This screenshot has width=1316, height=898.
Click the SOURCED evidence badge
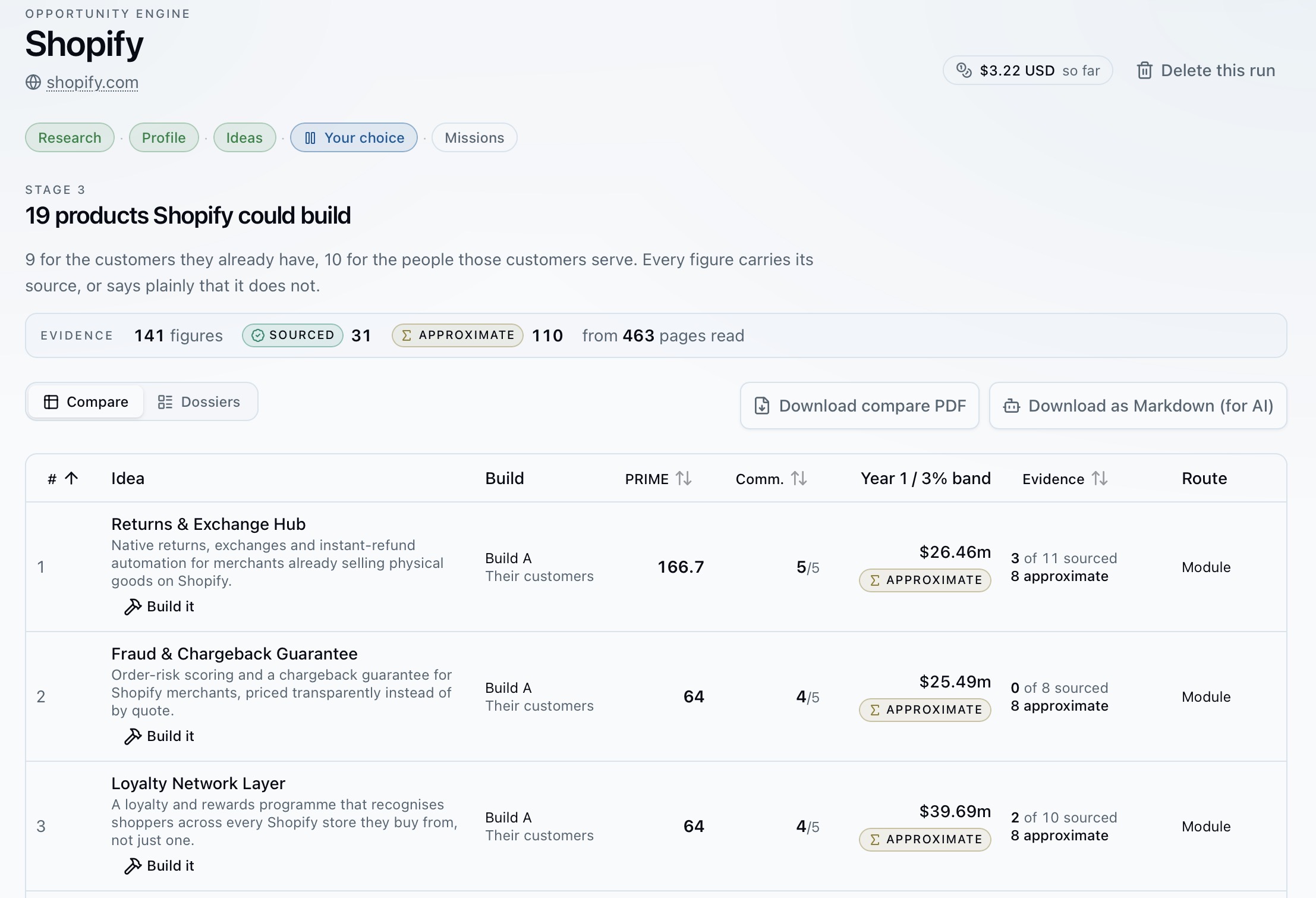coord(292,335)
